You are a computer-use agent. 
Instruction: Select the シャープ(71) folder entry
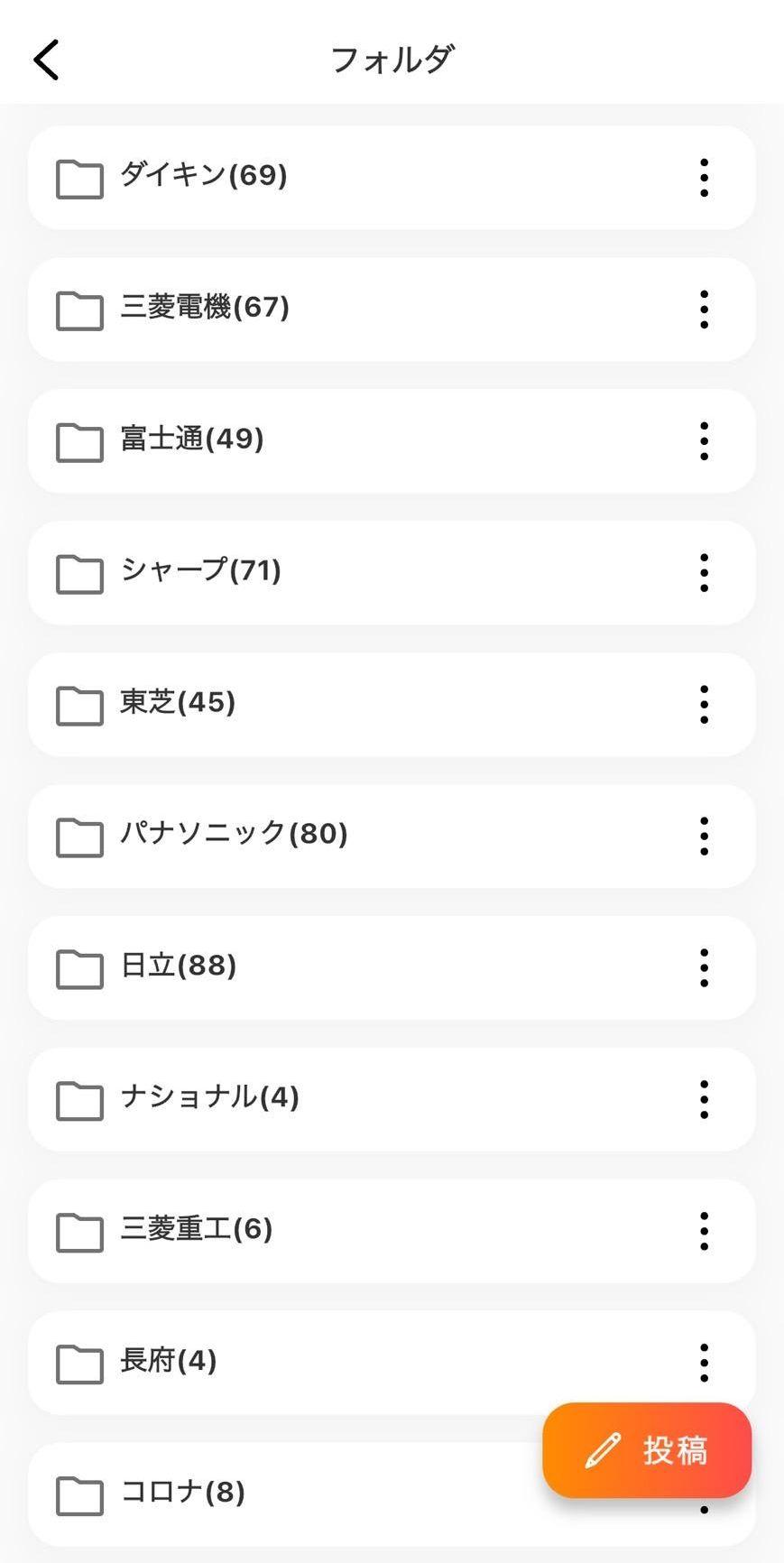[201, 570]
